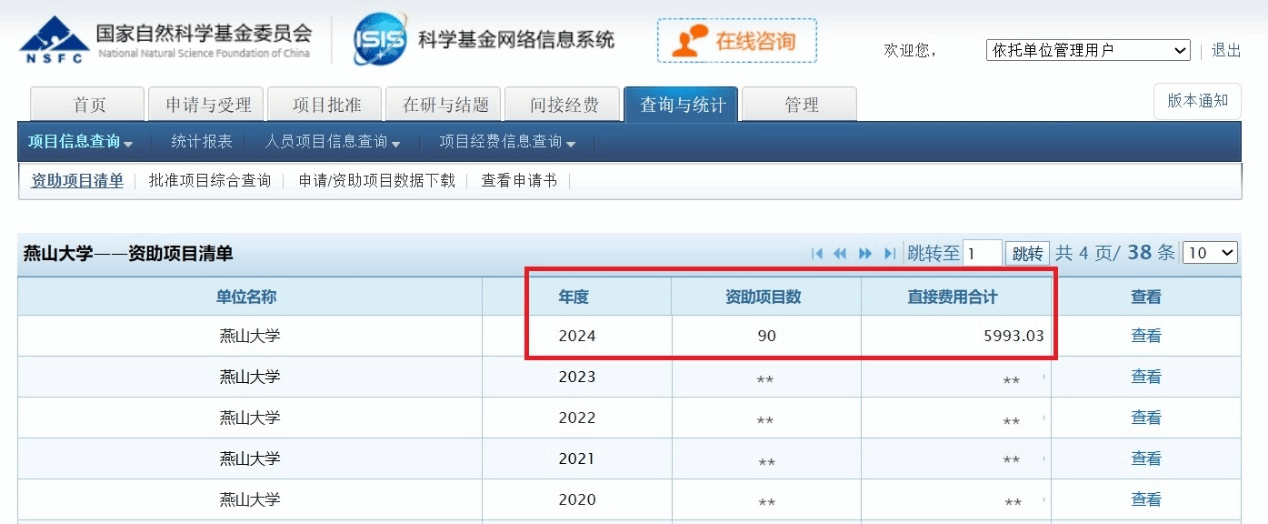Go to first page arrow

click(817, 254)
